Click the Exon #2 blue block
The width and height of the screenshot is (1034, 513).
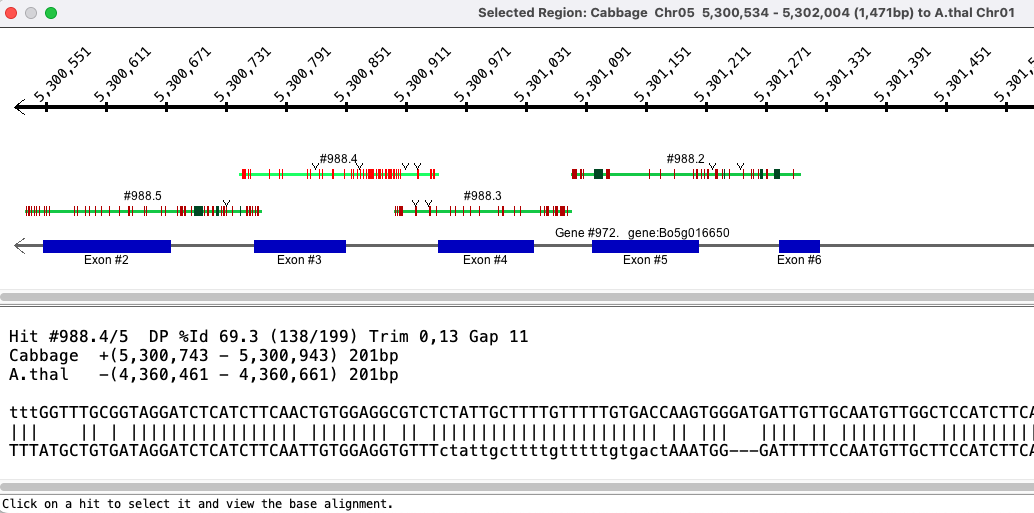coord(107,246)
